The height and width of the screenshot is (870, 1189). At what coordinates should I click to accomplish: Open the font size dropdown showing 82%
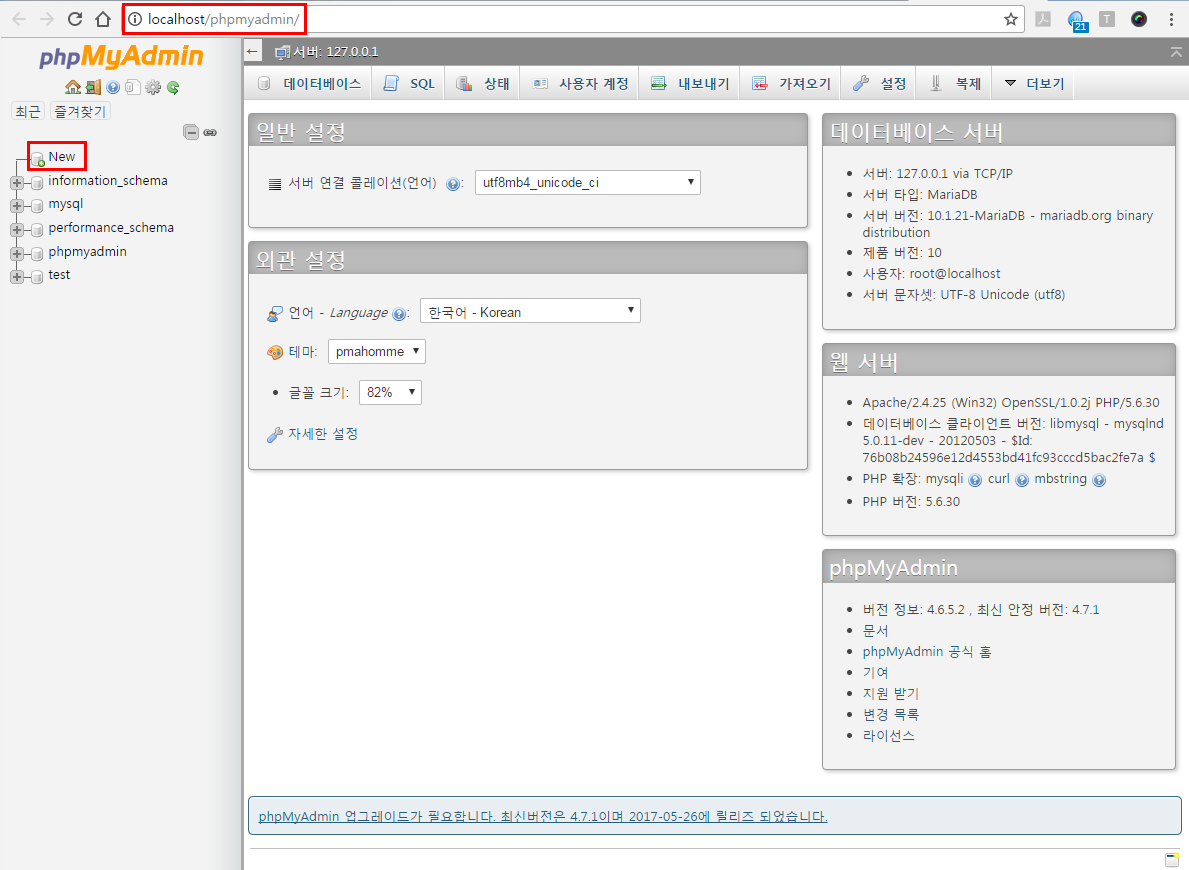point(390,393)
